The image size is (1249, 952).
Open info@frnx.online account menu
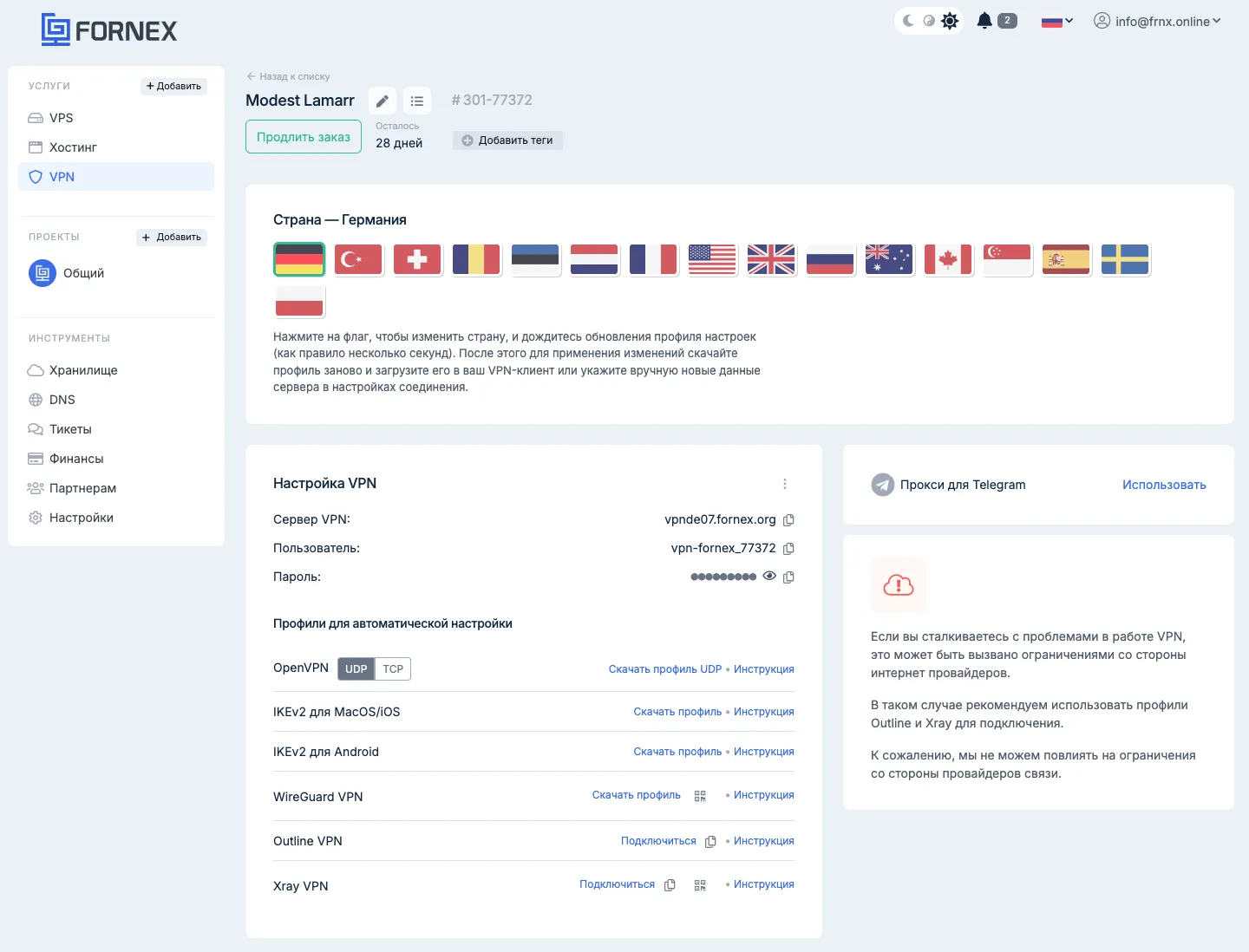coord(1157,22)
